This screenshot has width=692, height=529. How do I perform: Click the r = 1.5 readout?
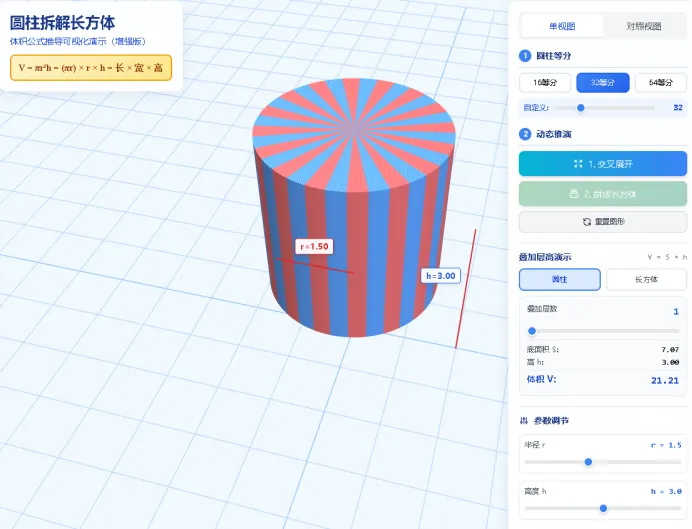click(x=666, y=445)
